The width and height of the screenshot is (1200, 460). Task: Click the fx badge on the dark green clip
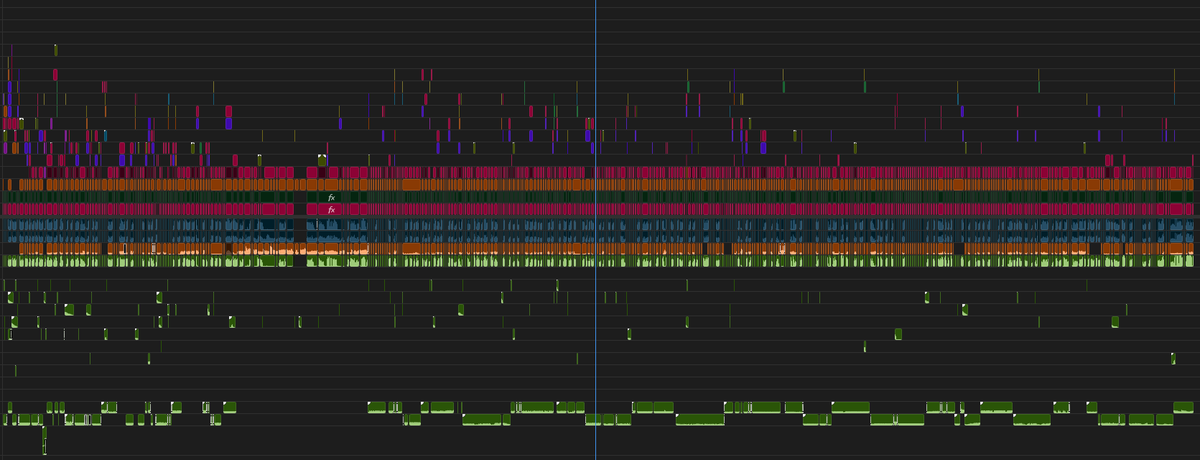[331, 197]
